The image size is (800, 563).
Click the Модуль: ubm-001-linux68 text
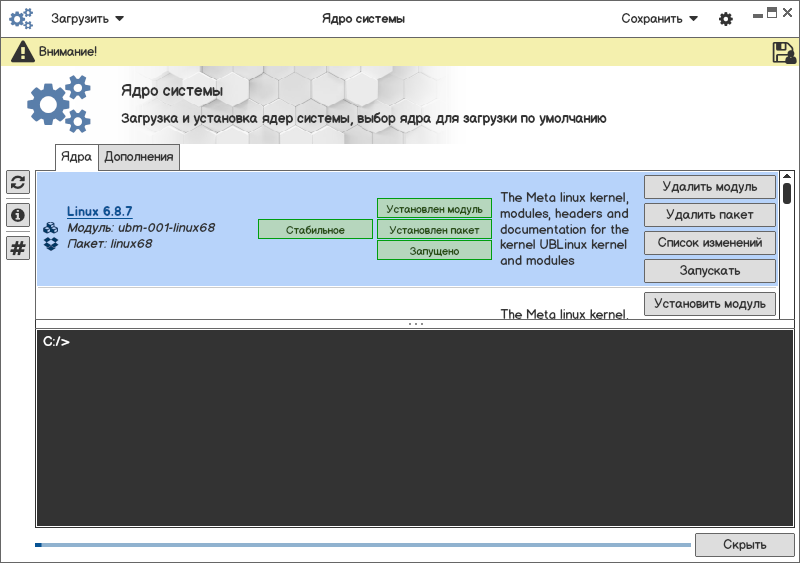click(141, 228)
